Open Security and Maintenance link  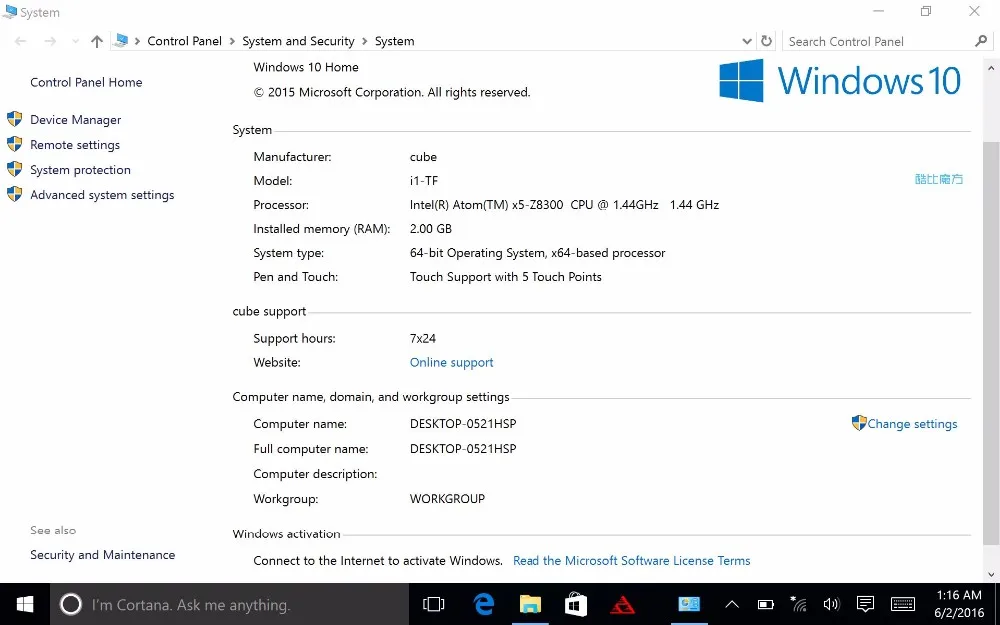pos(103,555)
